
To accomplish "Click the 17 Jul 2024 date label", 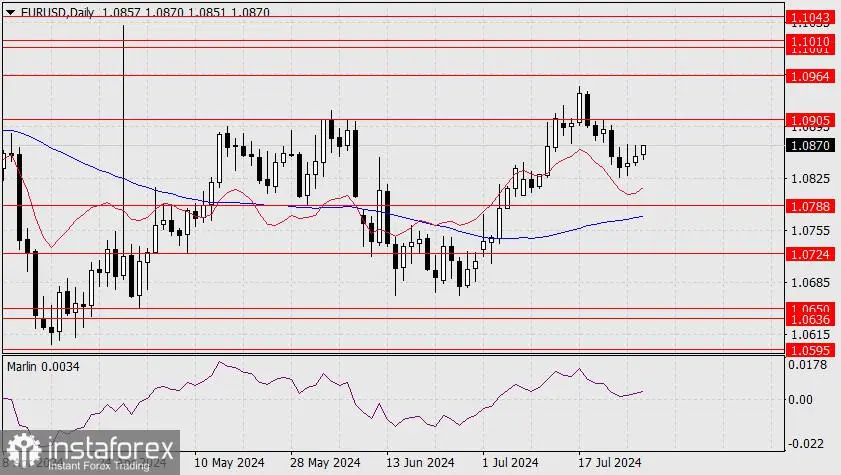I will 609,462.
